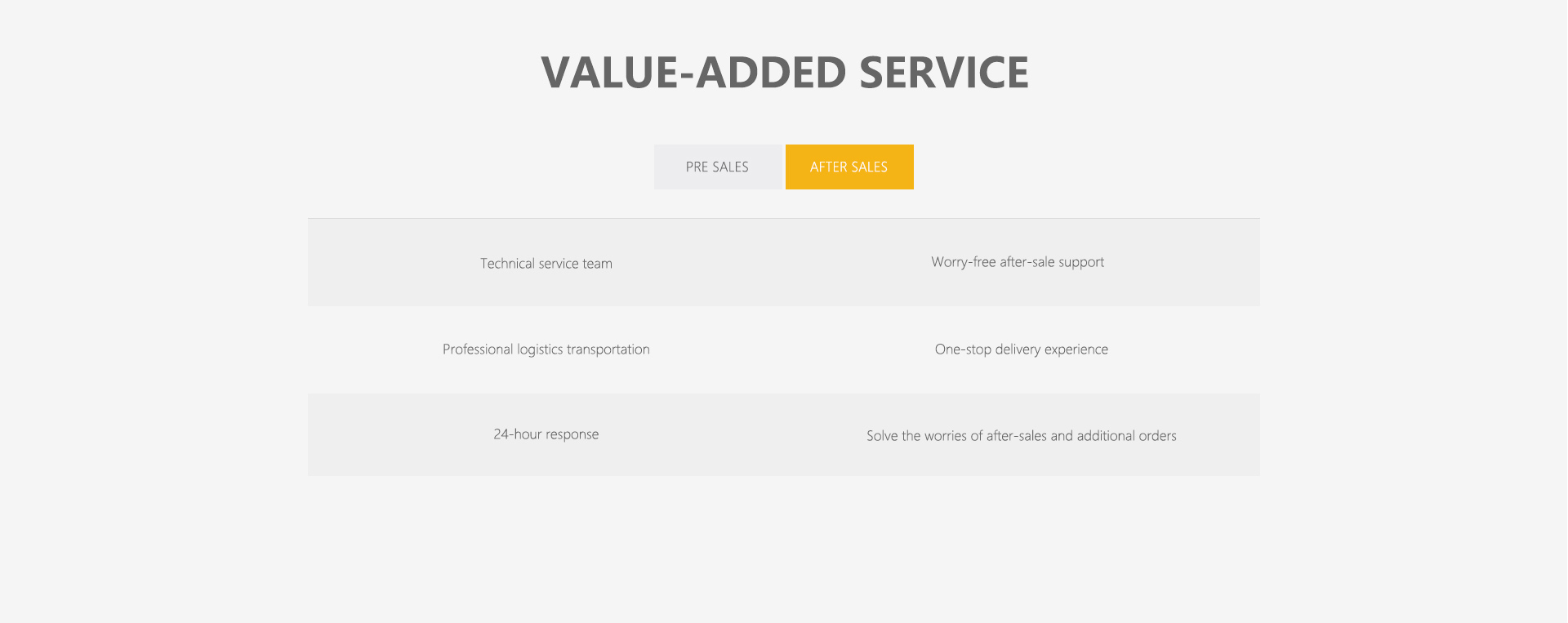
Task: Click the word experience in second row
Action: click(x=1076, y=349)
